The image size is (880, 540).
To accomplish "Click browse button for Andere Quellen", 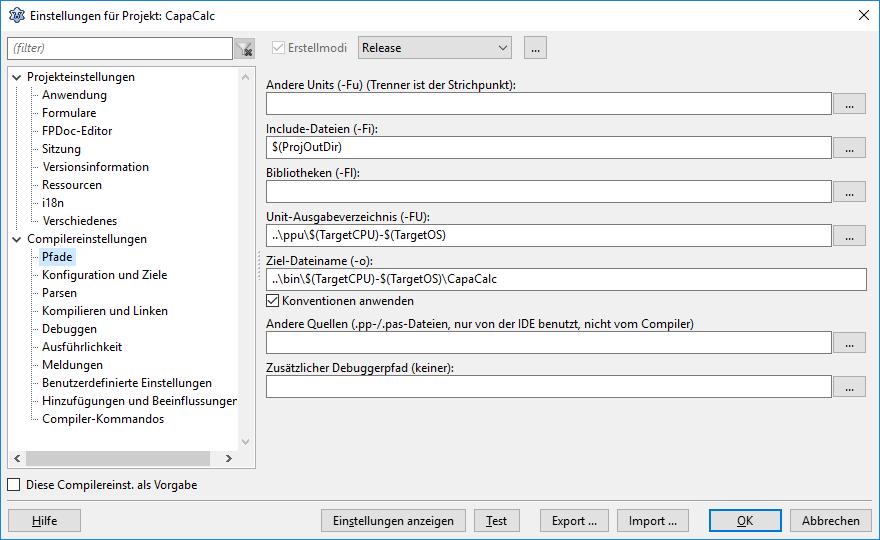I will coord(849,343).
